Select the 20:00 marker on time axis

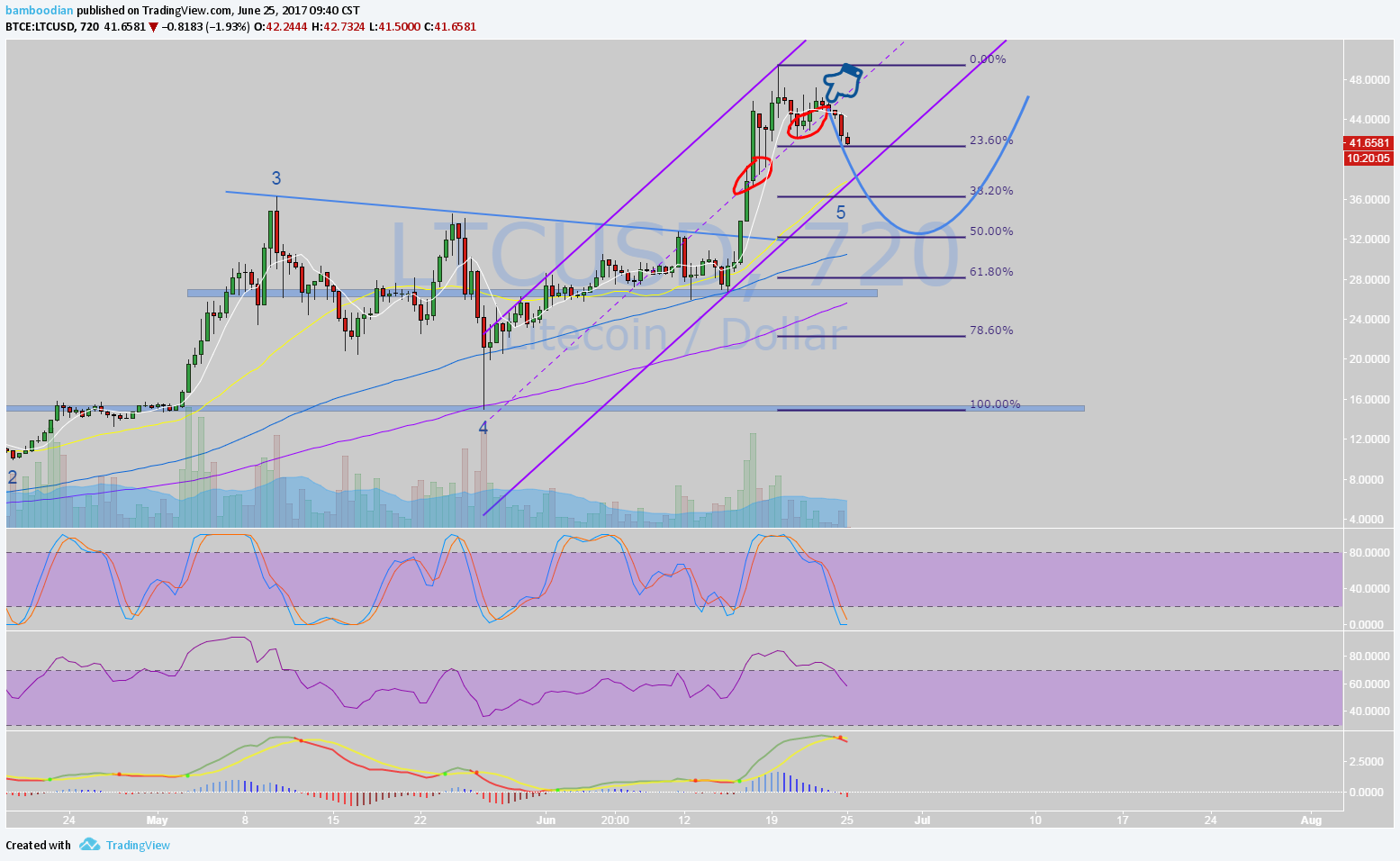tap(615, 820)
